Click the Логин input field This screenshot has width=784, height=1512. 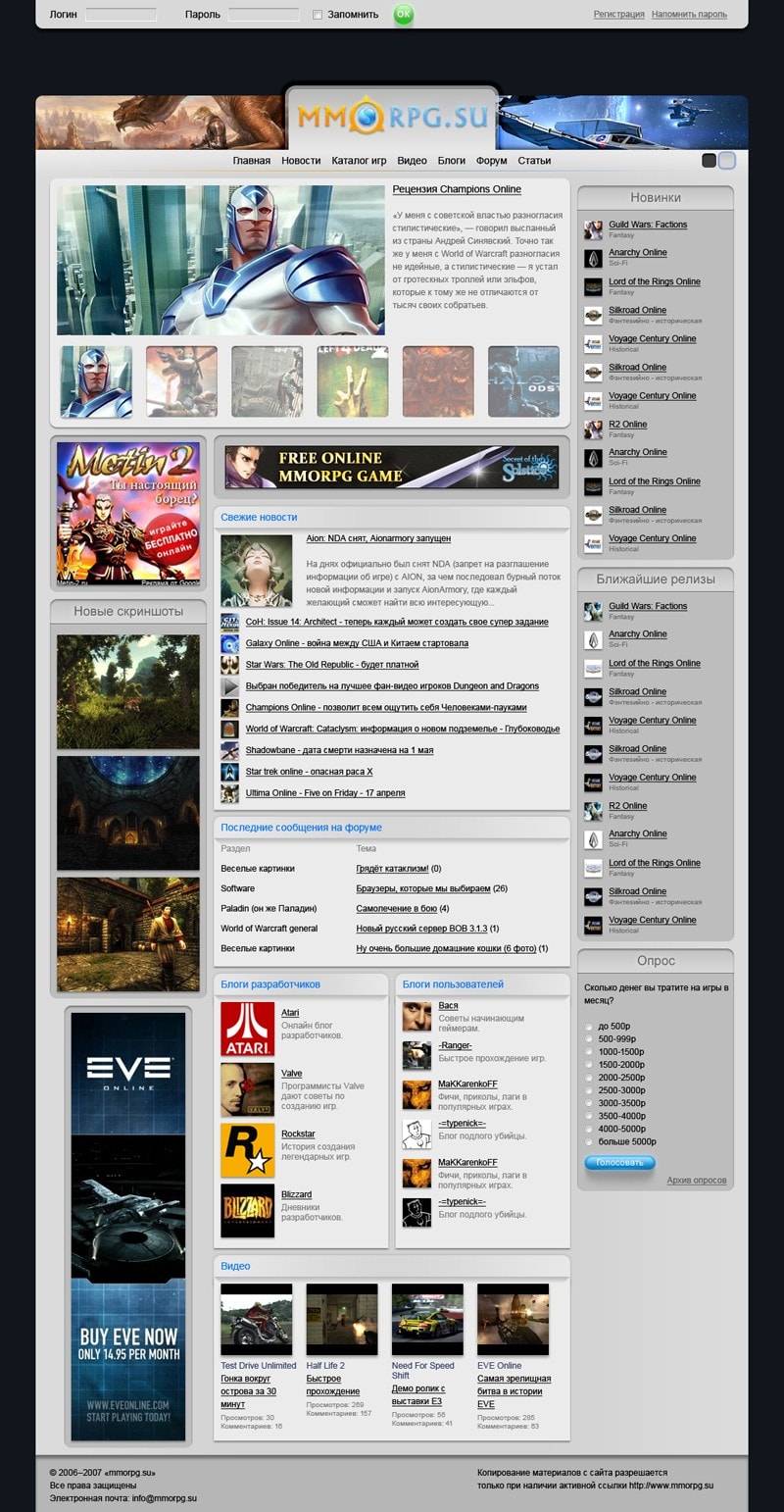[121, 15]
